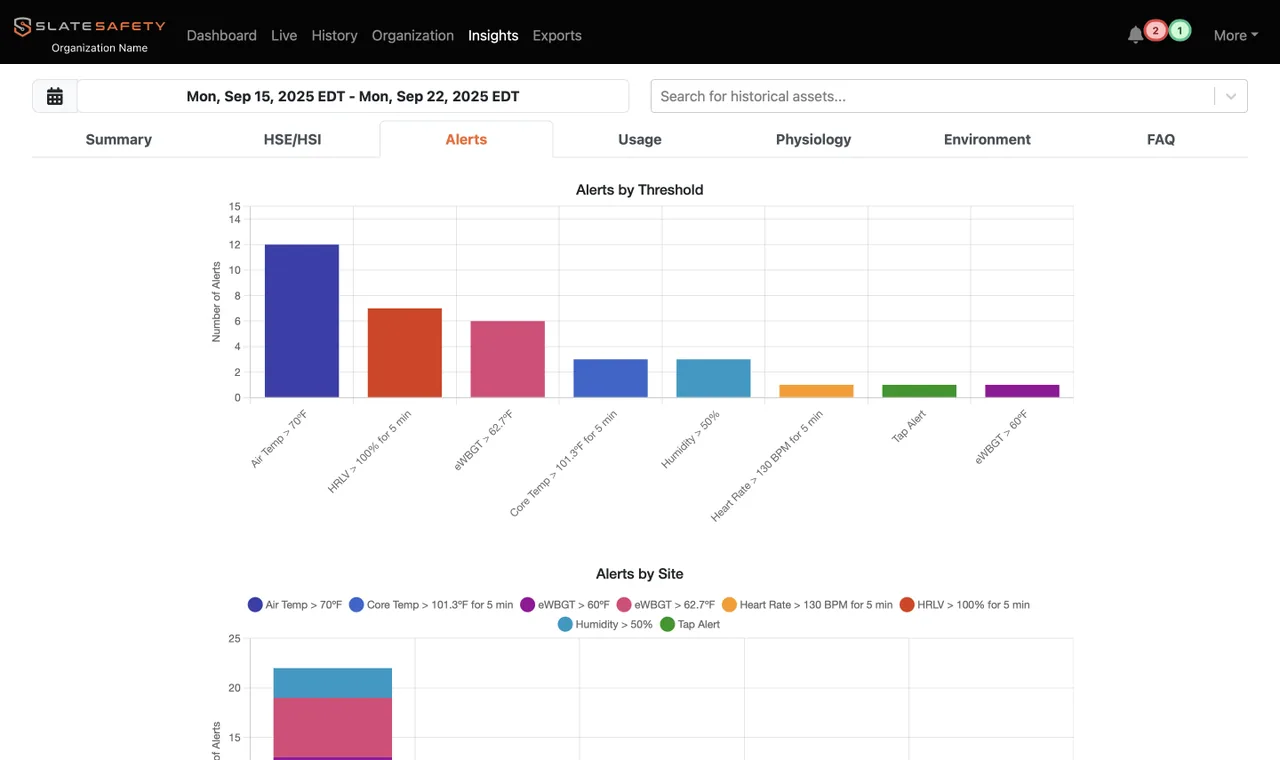
Task: Toggle Heart Rate > 130 BPM legend item
Action: tap(808, 604)
